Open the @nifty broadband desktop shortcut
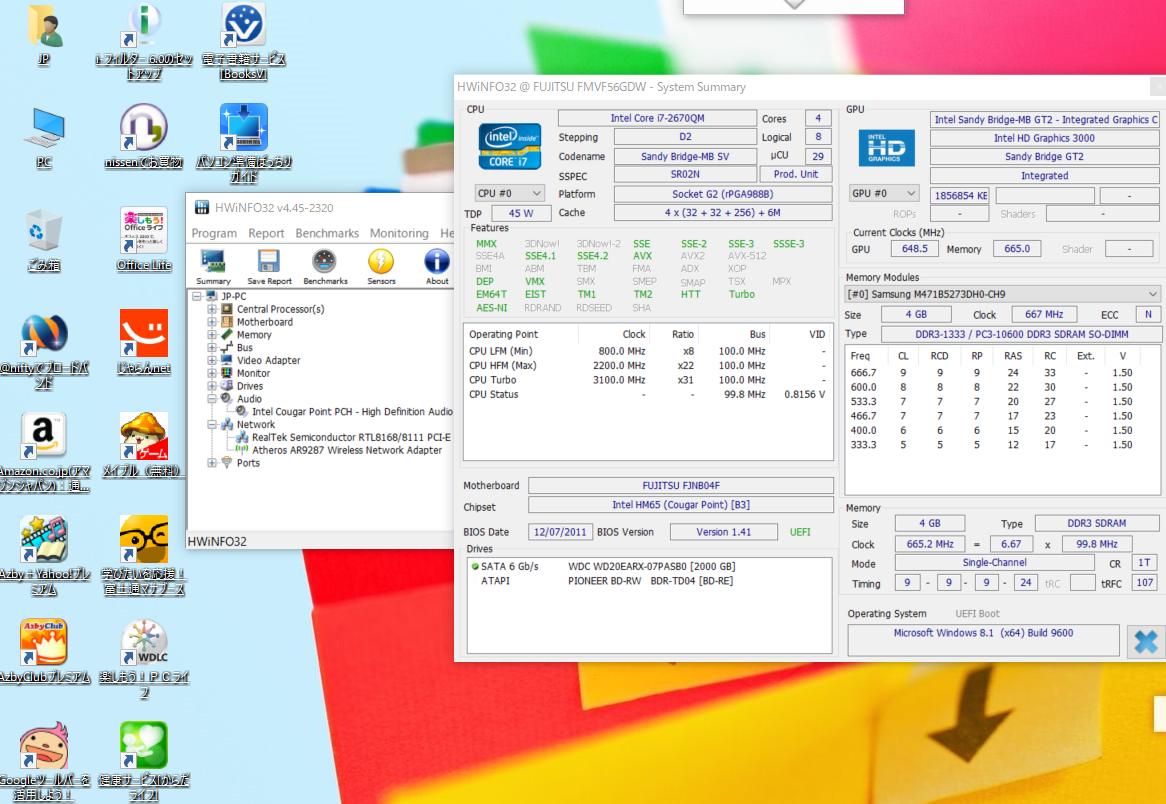The width and height of the screenshot is (1166, 804). pos(44,351)
